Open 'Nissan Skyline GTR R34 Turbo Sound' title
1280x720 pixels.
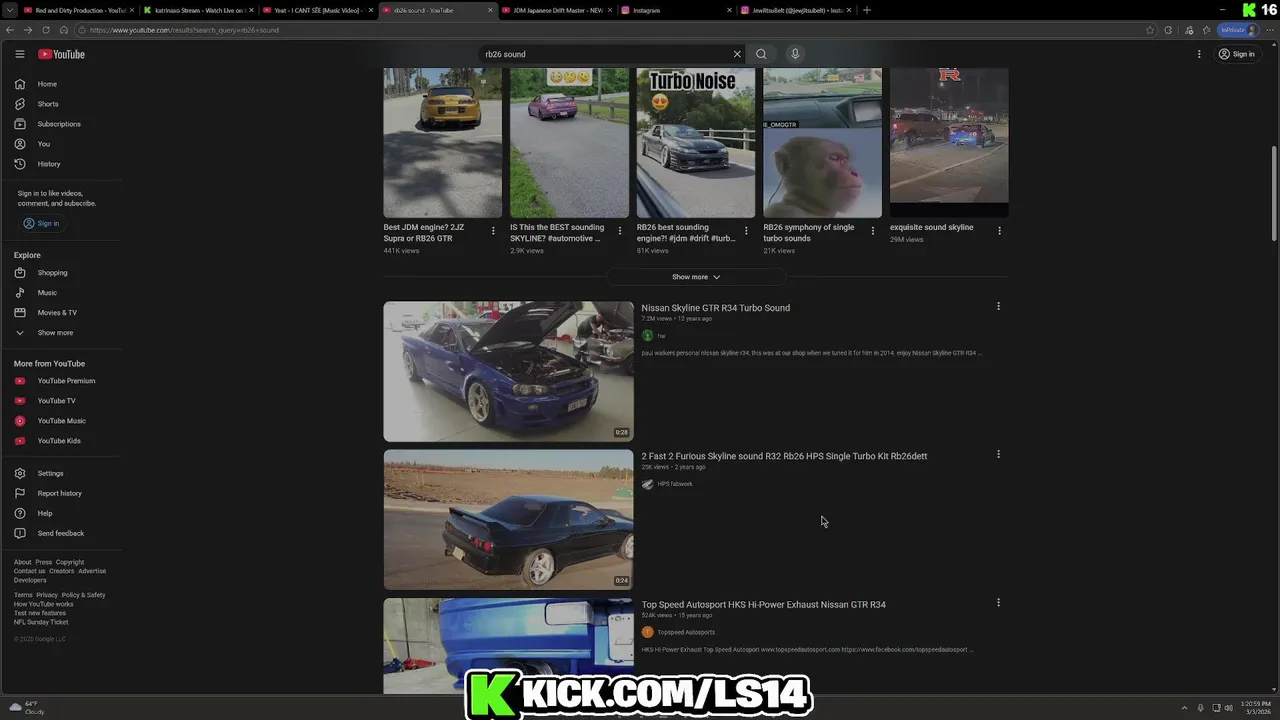pos(716,308)
